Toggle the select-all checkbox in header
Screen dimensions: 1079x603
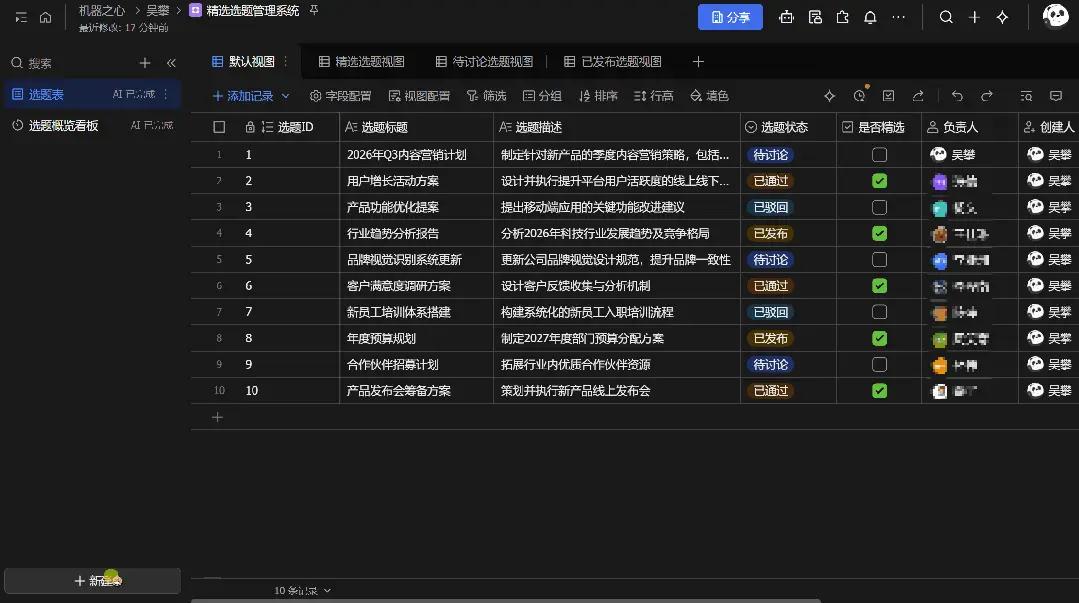pyautogui.click(x=219, y=127)
